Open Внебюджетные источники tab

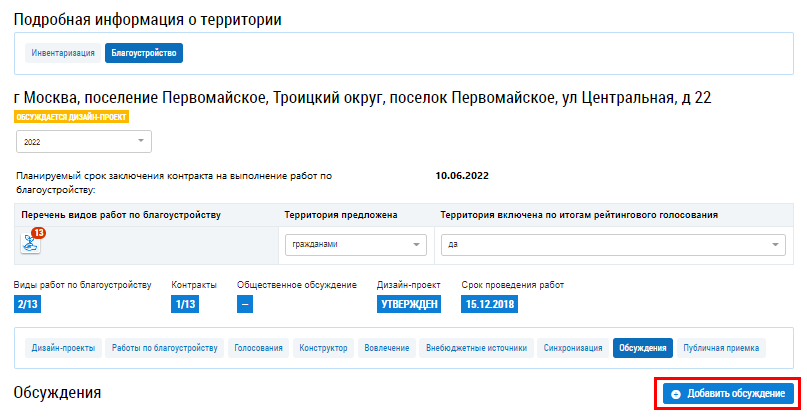click(476, 348)
